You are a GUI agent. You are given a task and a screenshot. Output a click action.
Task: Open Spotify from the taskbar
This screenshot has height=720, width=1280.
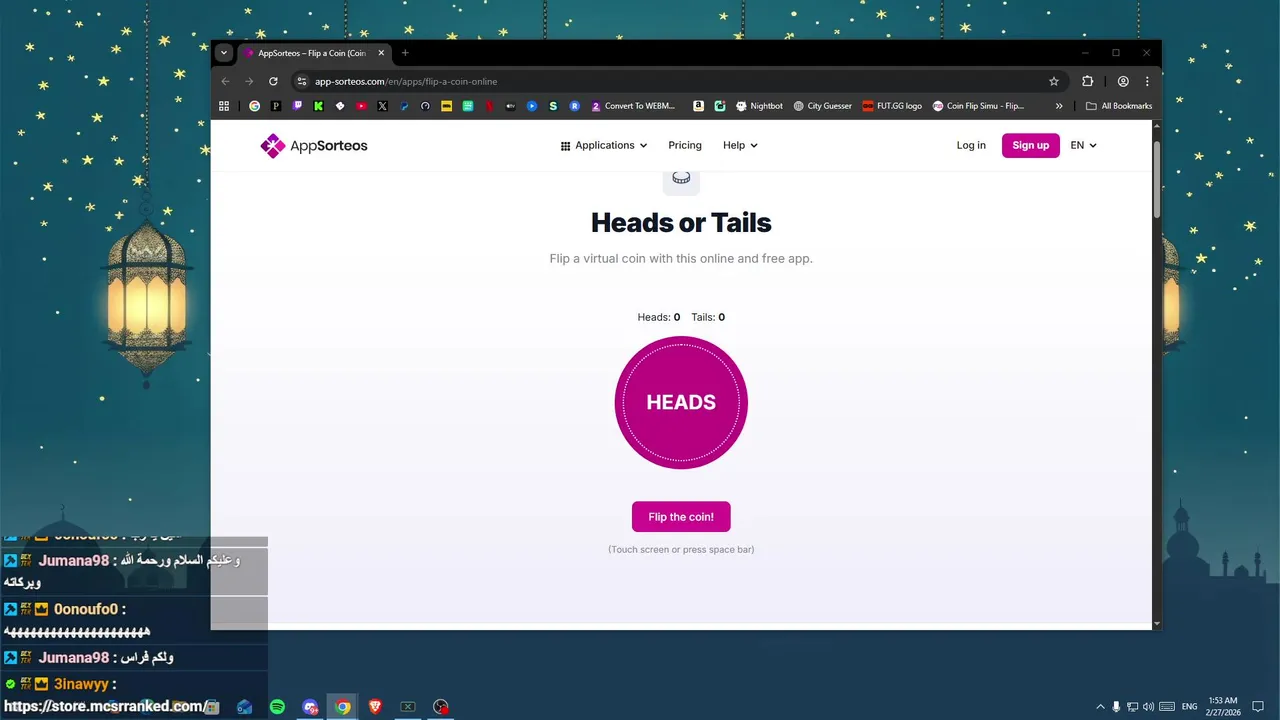tap(277, 707)
